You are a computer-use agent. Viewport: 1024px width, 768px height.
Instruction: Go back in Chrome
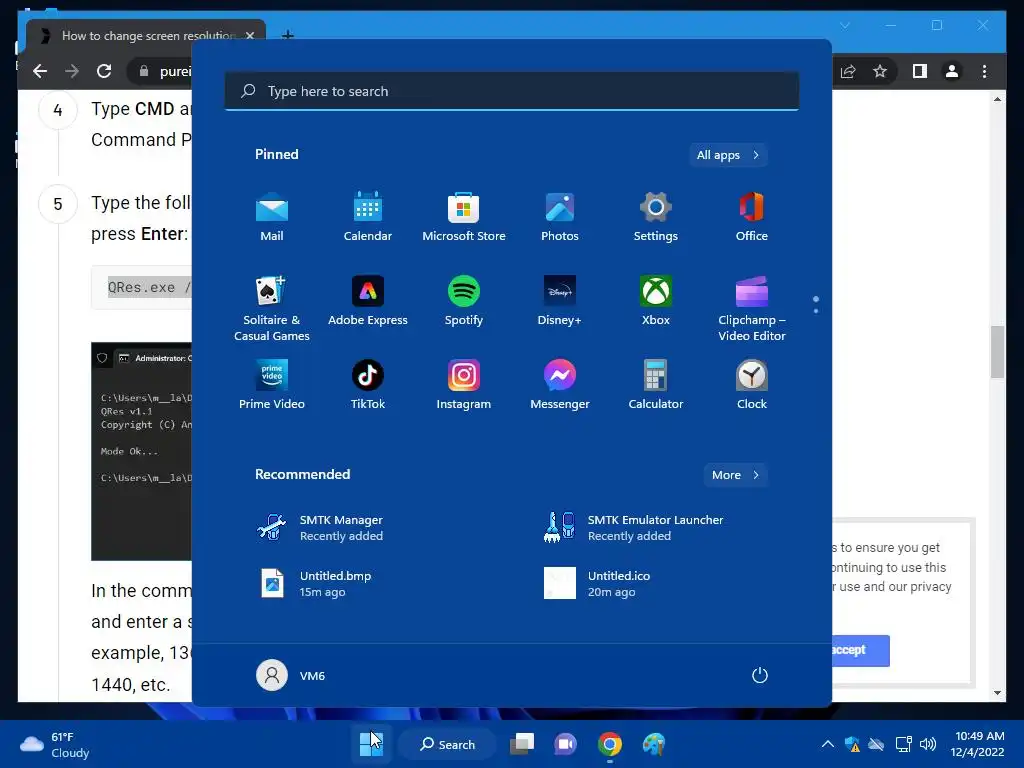click(40, 71)
